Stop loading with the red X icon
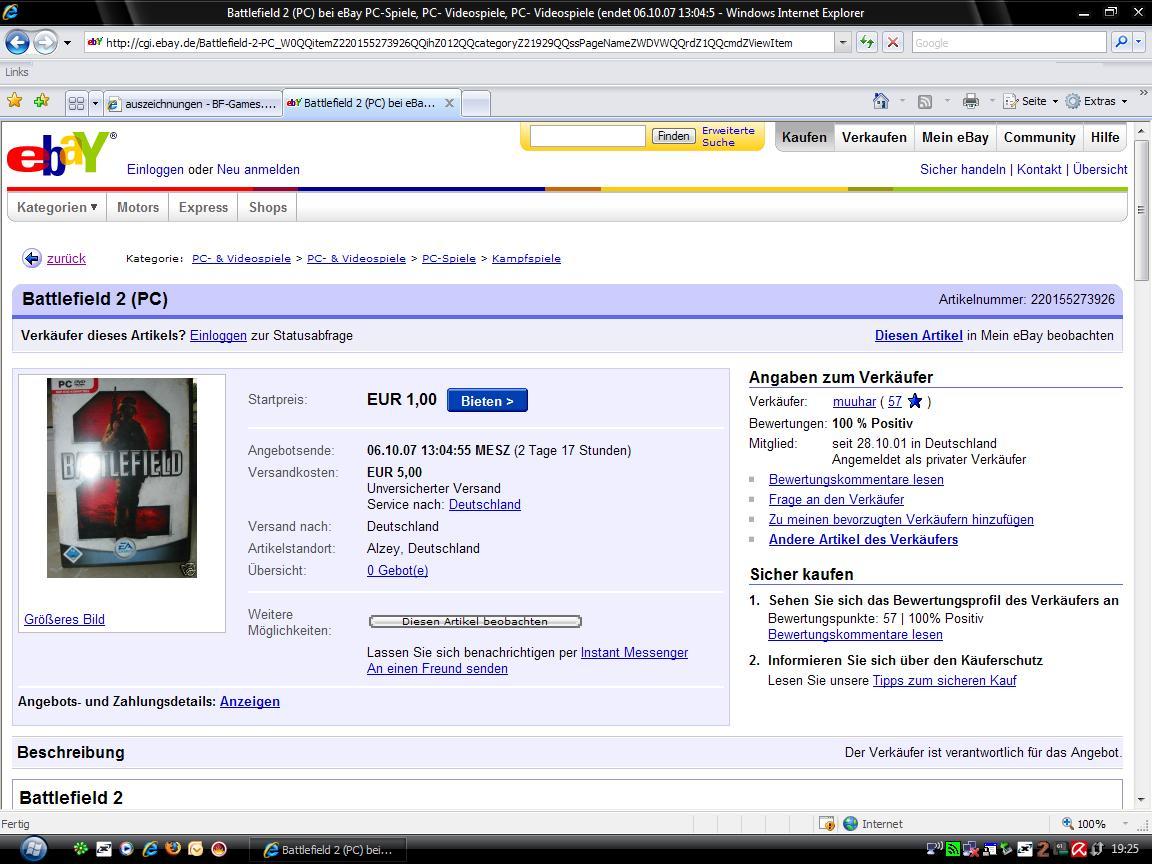 (x=893, y=43)
